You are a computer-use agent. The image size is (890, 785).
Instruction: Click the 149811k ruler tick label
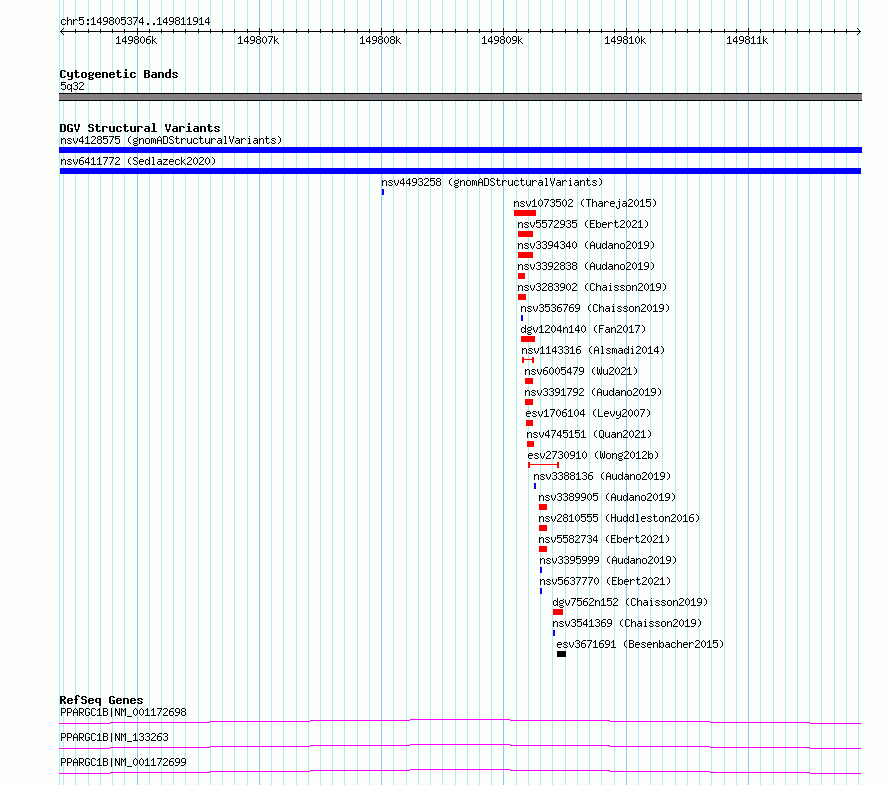[x=747, y=40]
